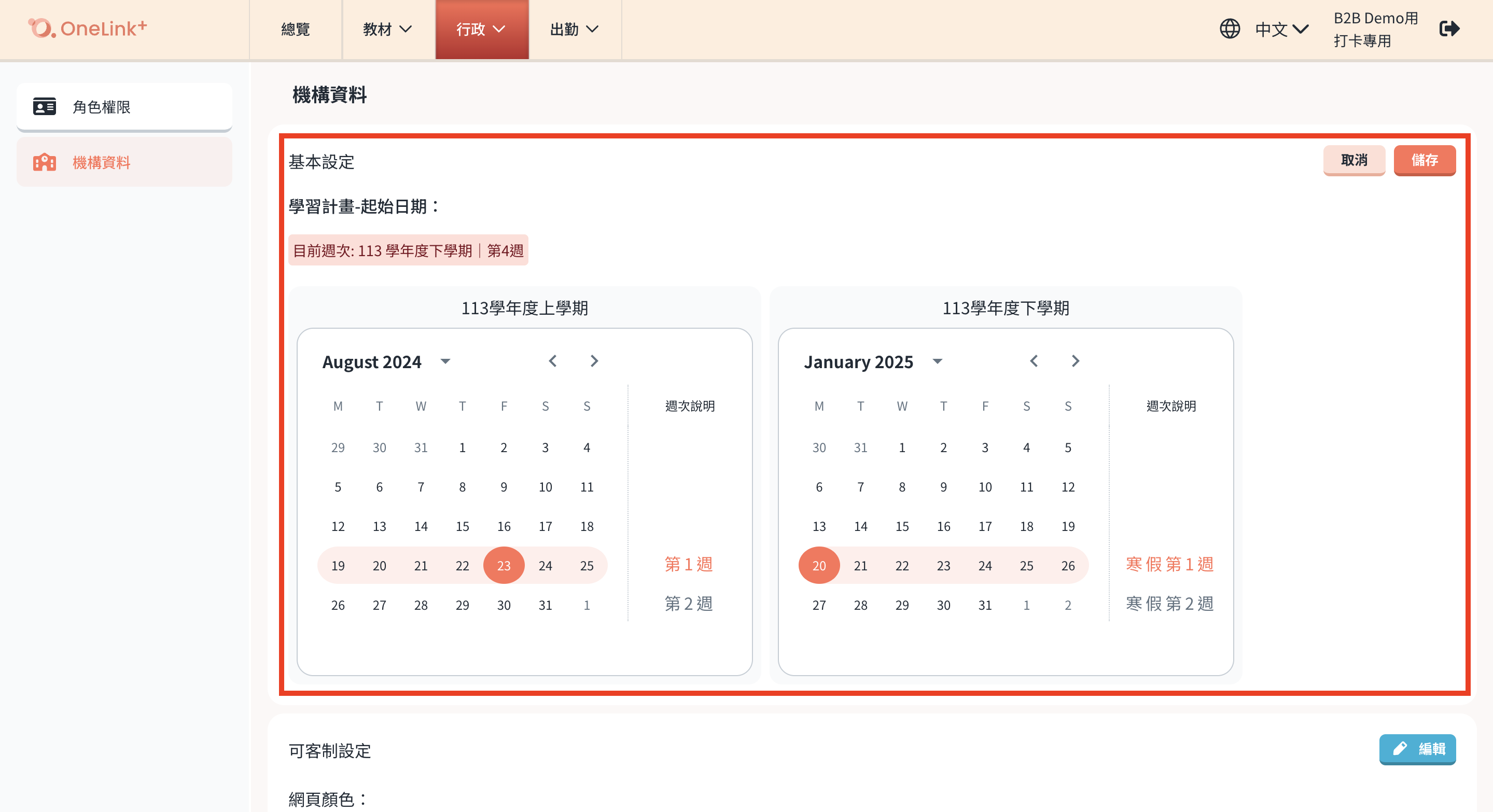Click the 第 1 週 week label
Image resolution: width=1493 pixels, height=812 pixels.
coord(689,564)
